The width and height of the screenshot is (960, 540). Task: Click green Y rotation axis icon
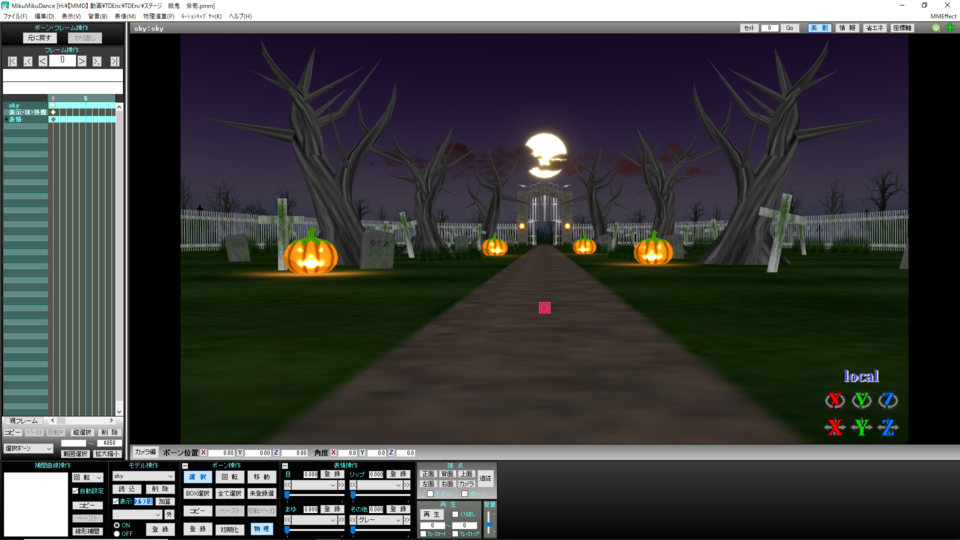pyautogui.click(x=861, y=400)
